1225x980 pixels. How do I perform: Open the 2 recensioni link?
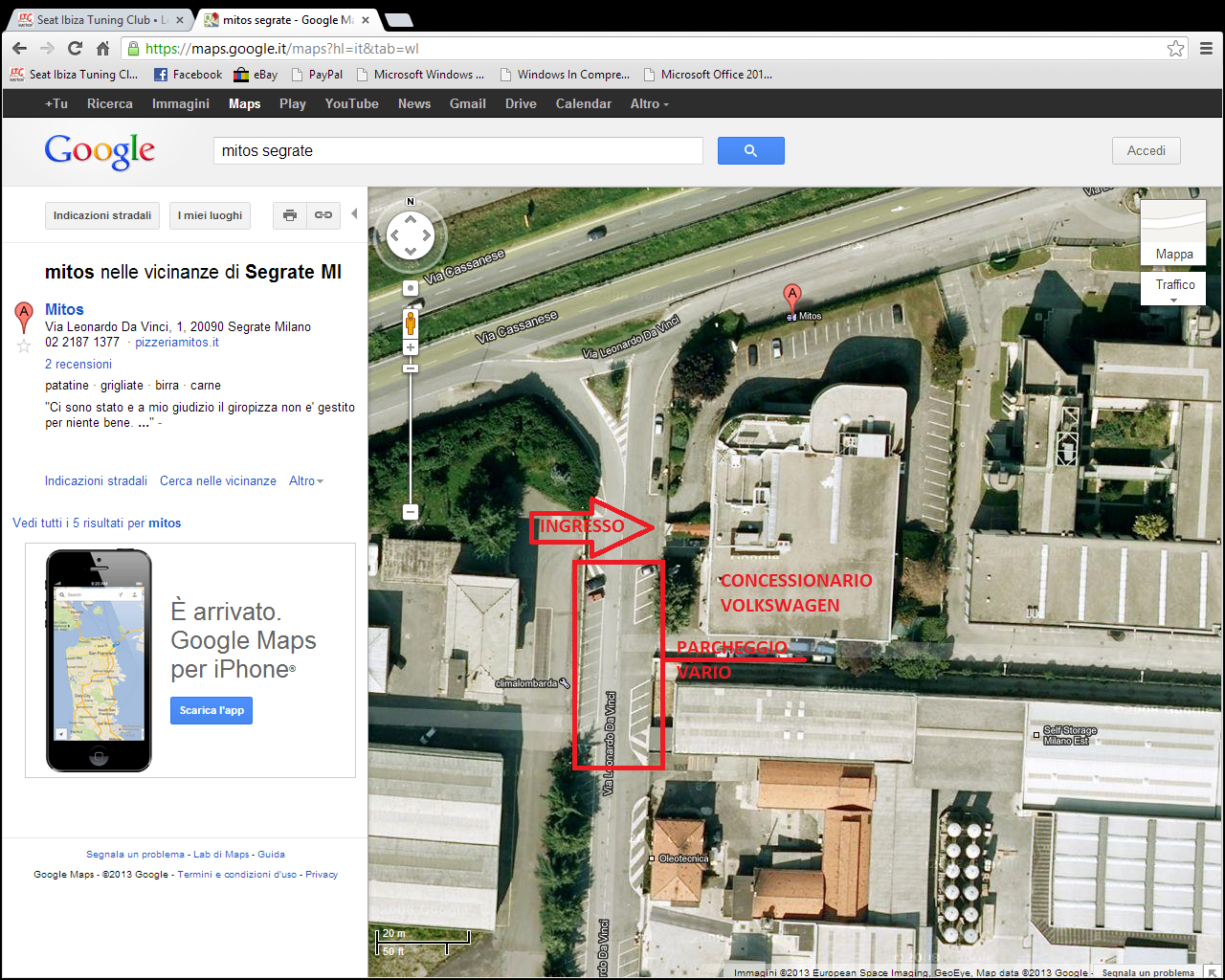[78, 364]
